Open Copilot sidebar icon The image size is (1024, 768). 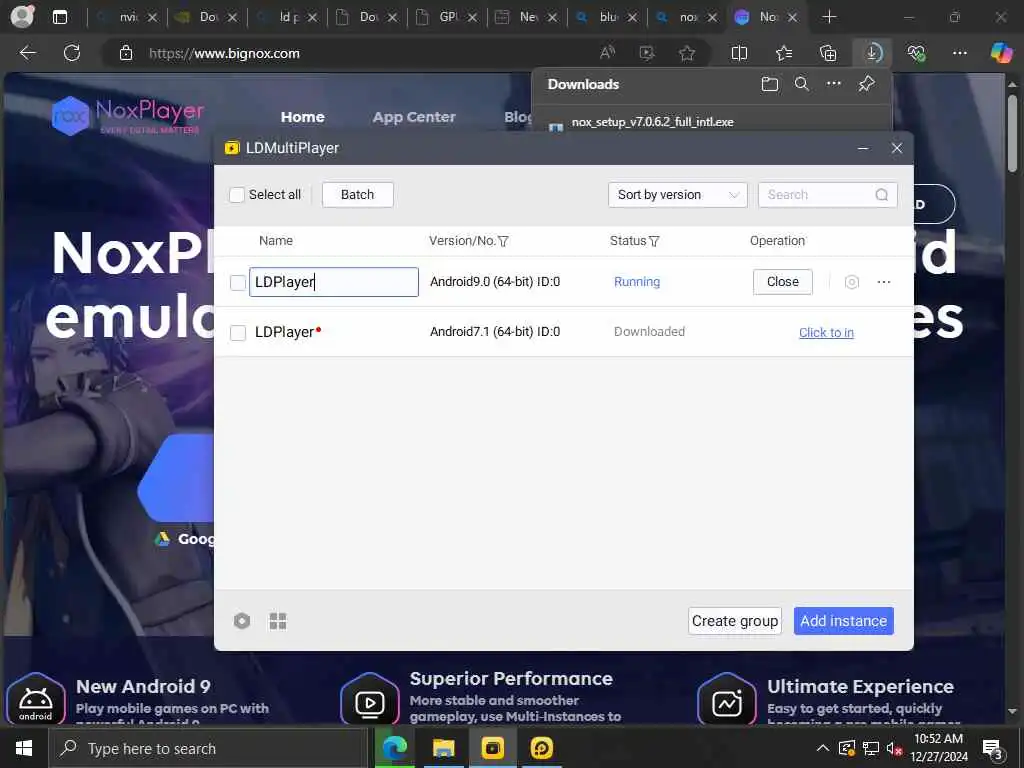[1001, 53]
